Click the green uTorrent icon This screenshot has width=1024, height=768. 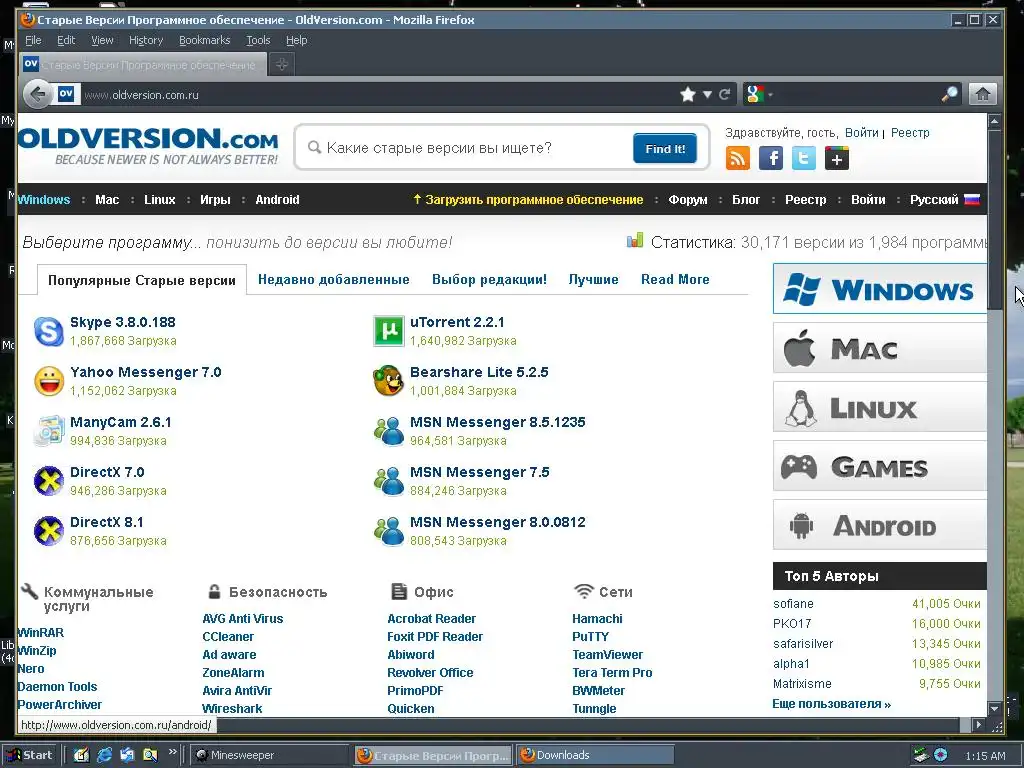[x=389, y=331]
